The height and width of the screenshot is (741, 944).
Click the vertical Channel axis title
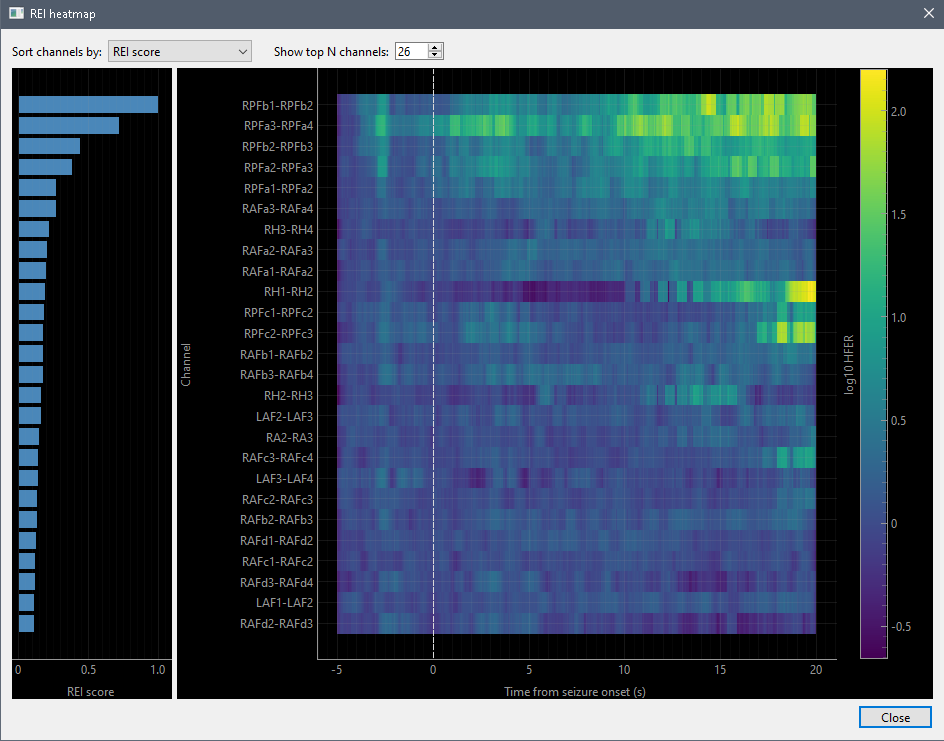tap(185, 364)
